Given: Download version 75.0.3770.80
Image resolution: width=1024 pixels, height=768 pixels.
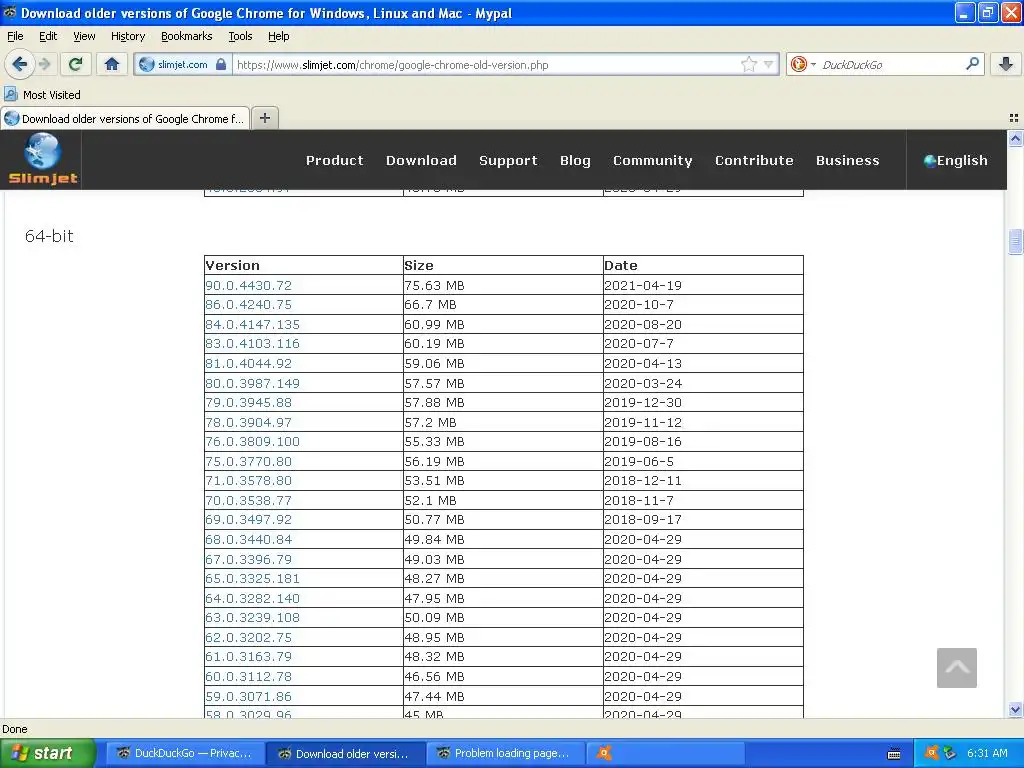Looking at the screenshot, I should pyautogui.click(x=248, y=462).
